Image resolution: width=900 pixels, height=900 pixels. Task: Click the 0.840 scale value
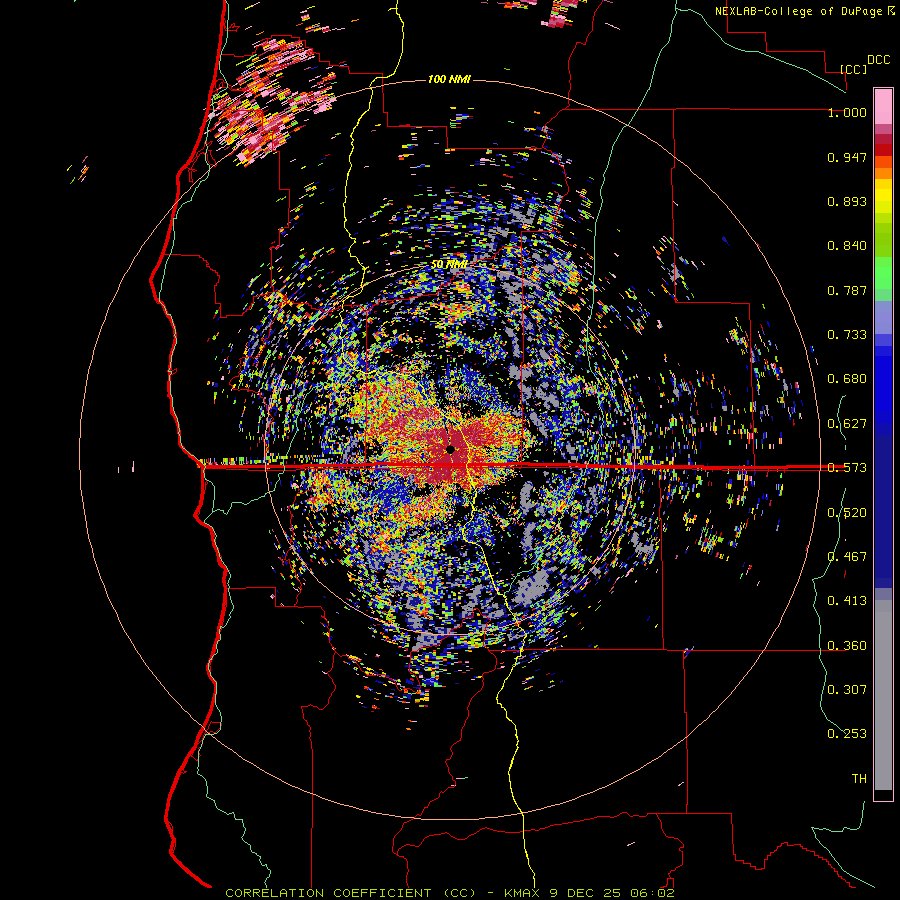point(847,246)
